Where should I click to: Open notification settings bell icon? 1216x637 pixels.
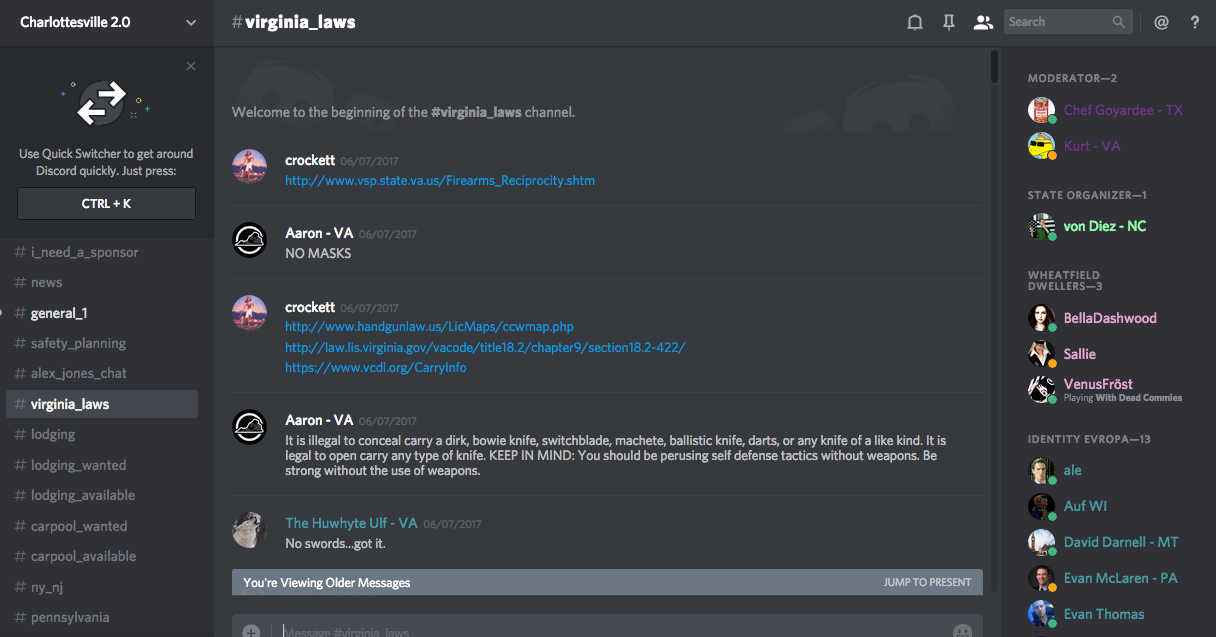[x=914, y=22]
